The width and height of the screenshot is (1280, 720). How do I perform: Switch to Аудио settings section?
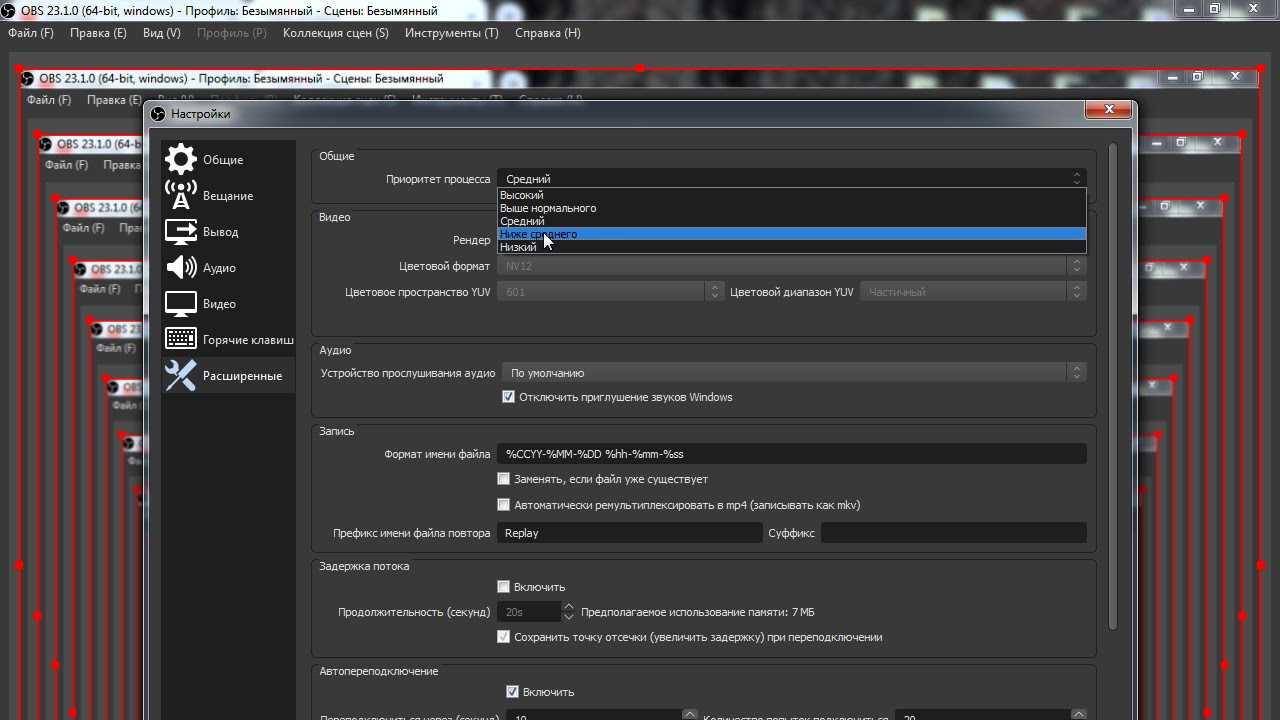(x=228, y=267)
